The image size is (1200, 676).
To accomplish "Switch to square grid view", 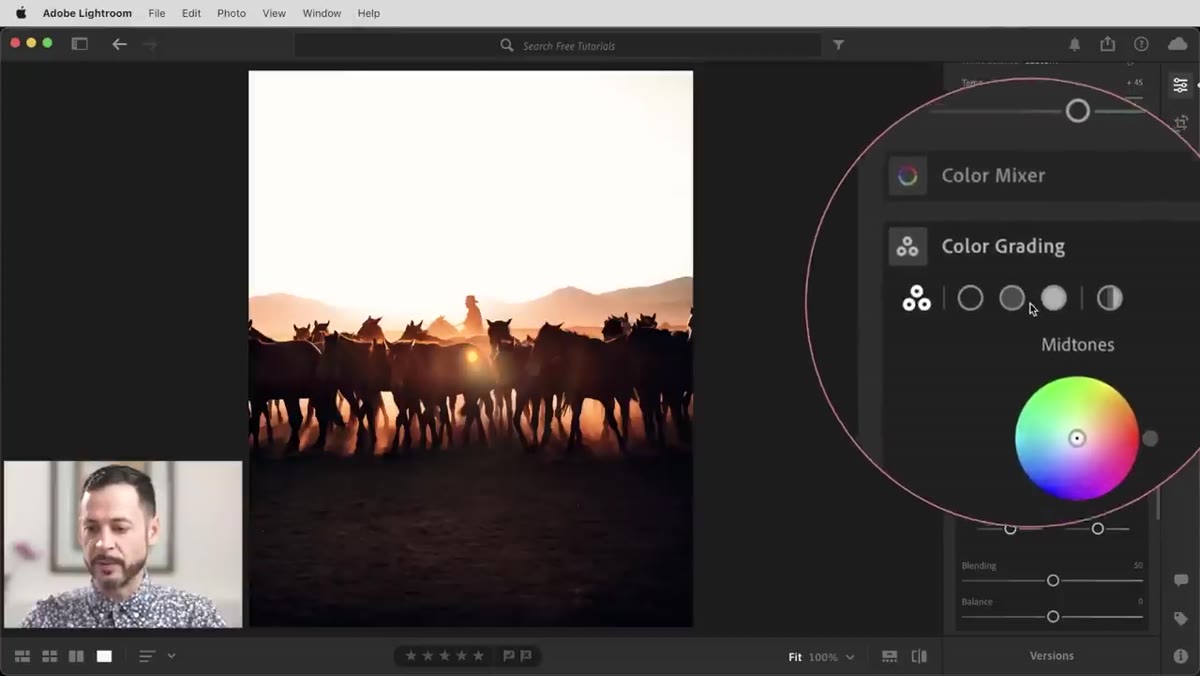I will (x=49, y=656).
